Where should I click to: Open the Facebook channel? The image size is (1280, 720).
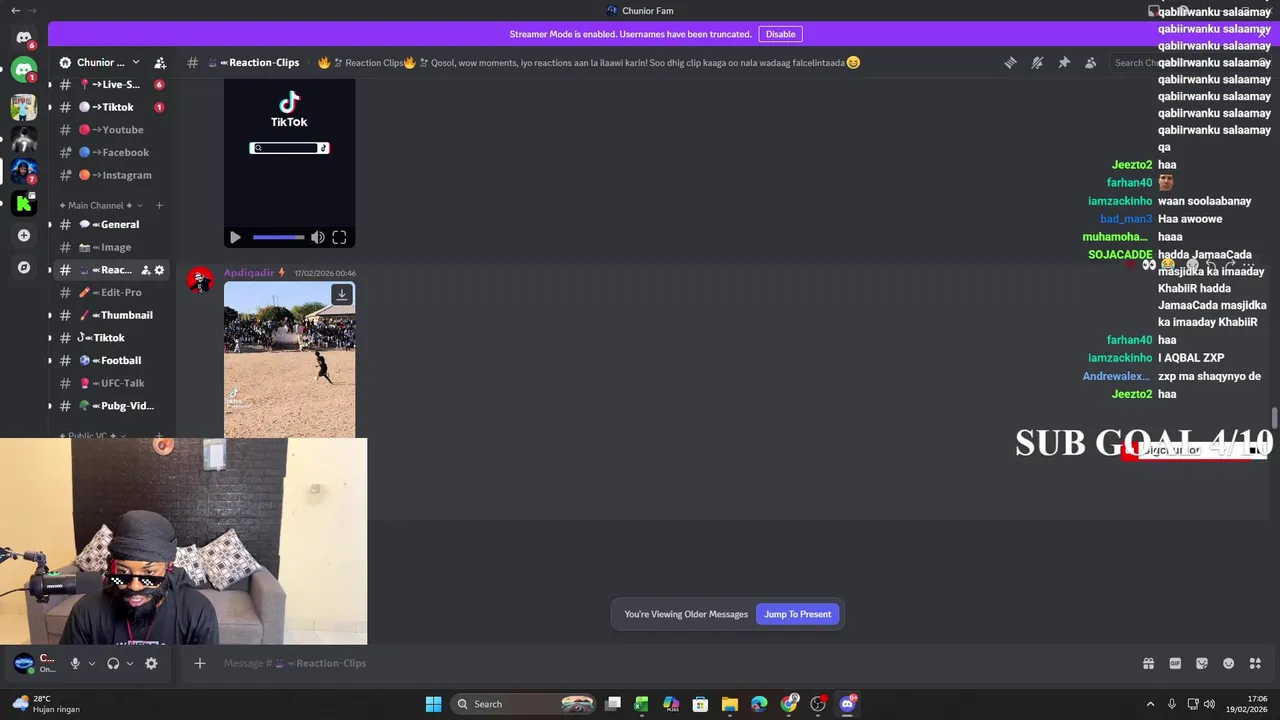[112, 152]
